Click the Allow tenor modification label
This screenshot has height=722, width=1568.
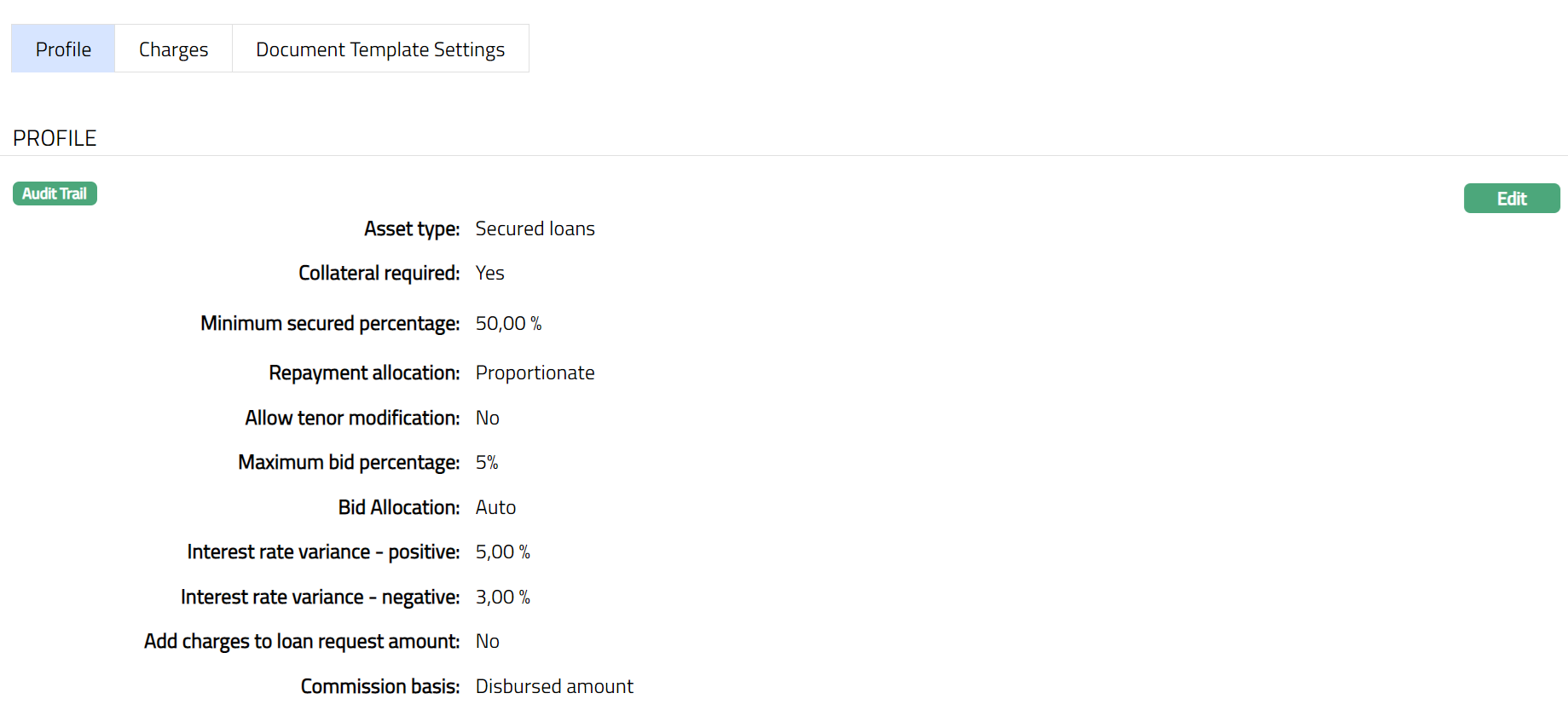(352, 418)
